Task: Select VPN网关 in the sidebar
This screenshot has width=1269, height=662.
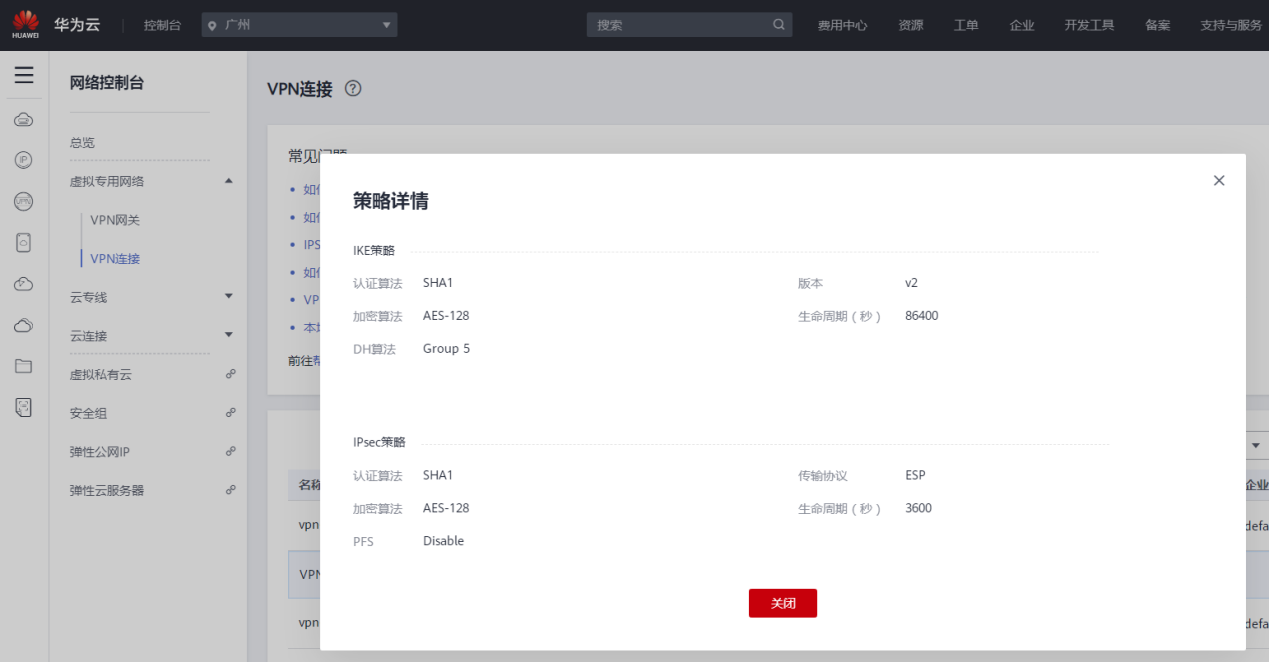Action: (115, 220)
